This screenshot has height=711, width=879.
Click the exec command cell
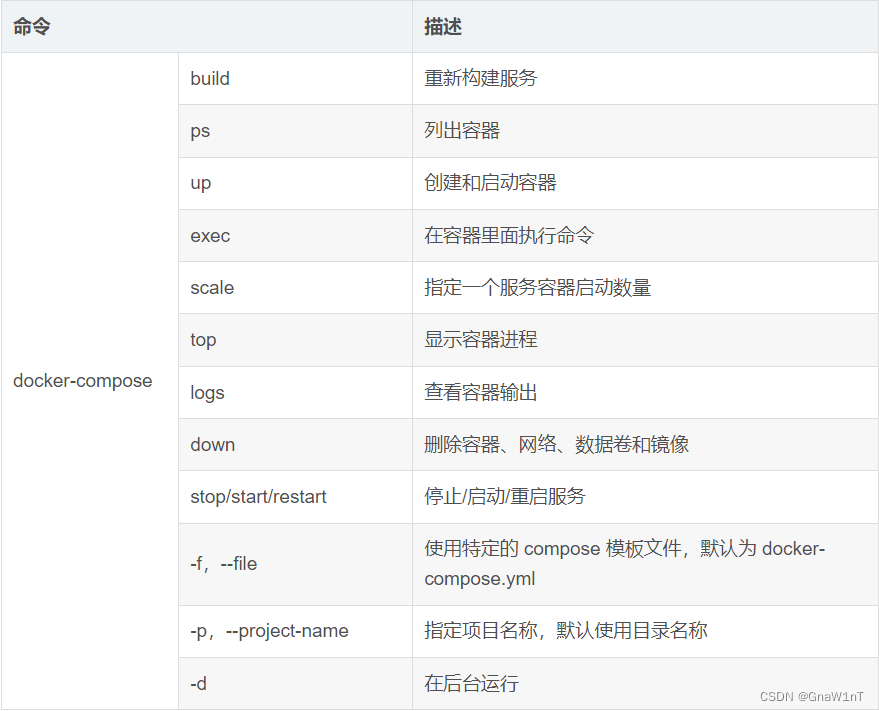[207, 235]
